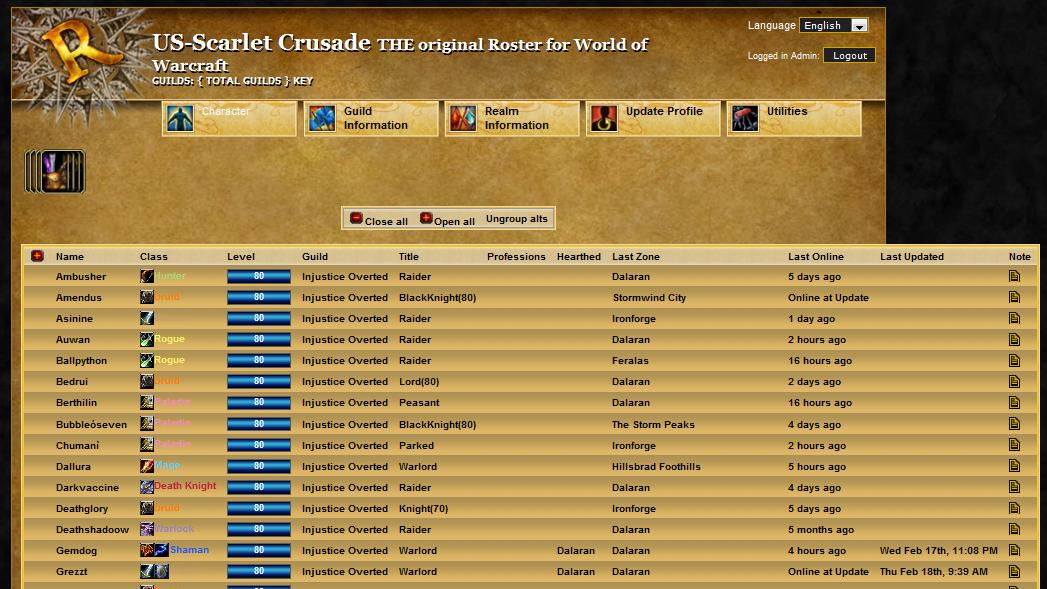Expand all rows with Open all

447,219
